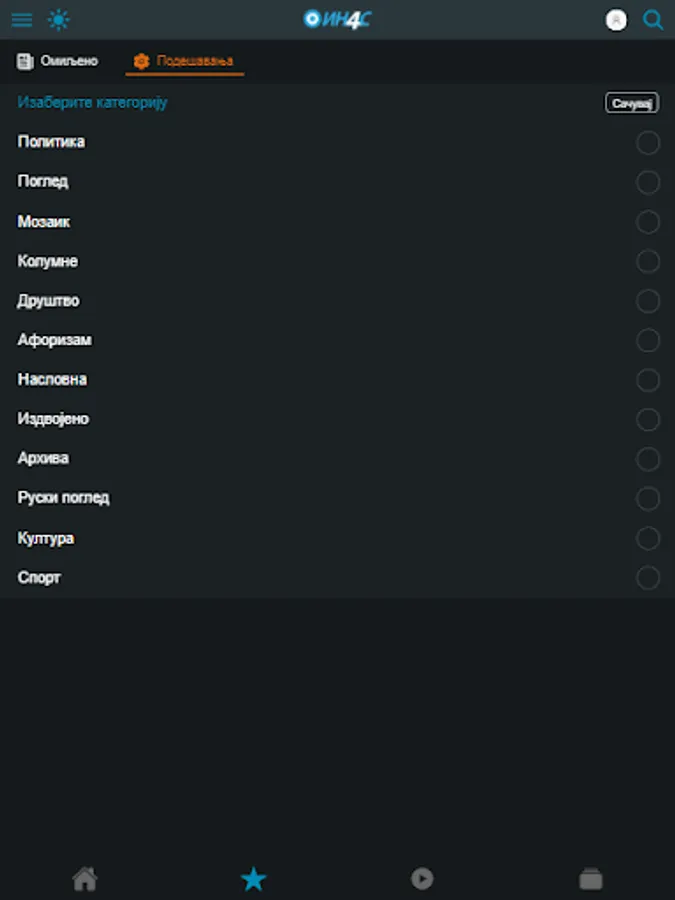Switch to the Омиљено tab
The image size is (675, 900).
point(58,61)
